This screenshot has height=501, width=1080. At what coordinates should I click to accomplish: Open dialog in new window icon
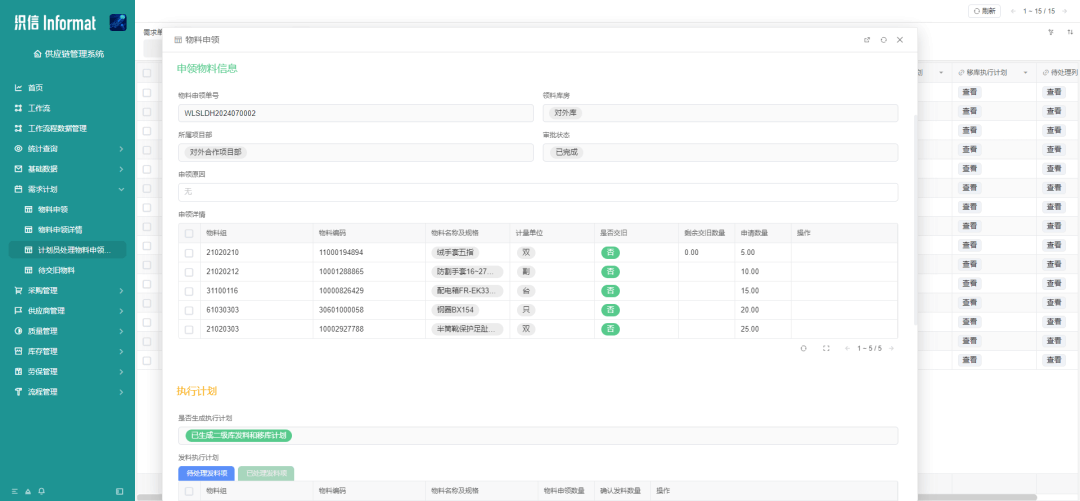tap(867, 40)
